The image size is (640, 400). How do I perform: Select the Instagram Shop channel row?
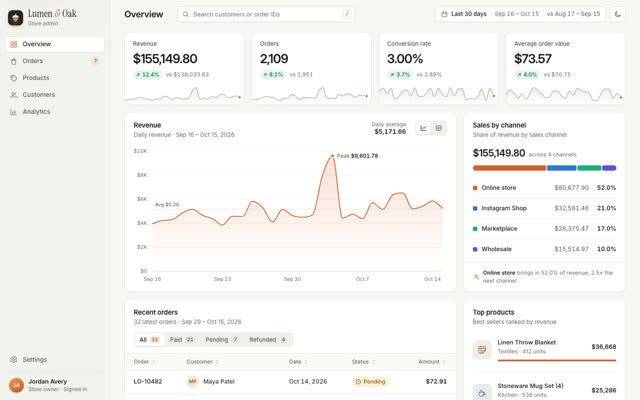pyautogui.click(x=544, y=208)
